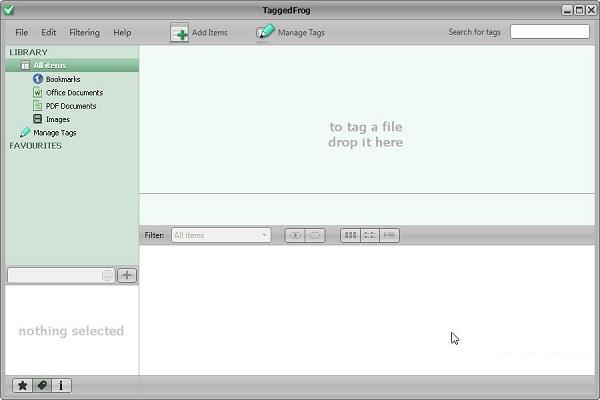
Task: Select Office Documents in library tree
Action: (75, 93)
